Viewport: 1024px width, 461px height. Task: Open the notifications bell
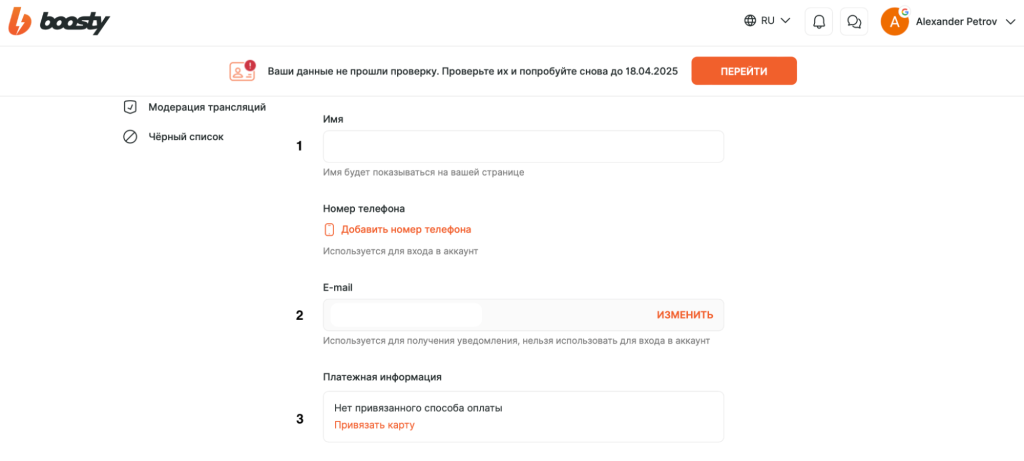tap(818, 21)
